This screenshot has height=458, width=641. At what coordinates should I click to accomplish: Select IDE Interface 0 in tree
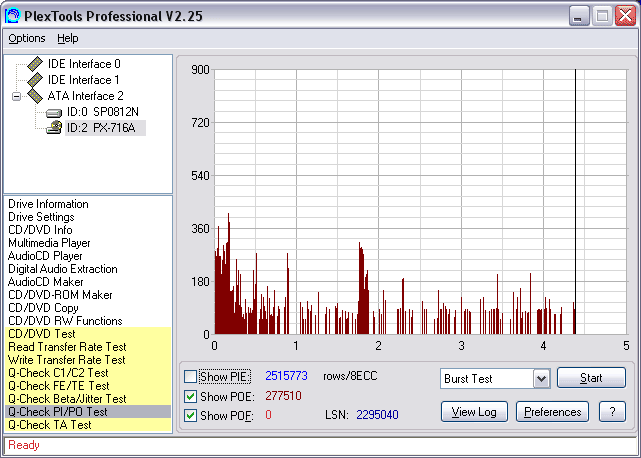tap(84, 64)
